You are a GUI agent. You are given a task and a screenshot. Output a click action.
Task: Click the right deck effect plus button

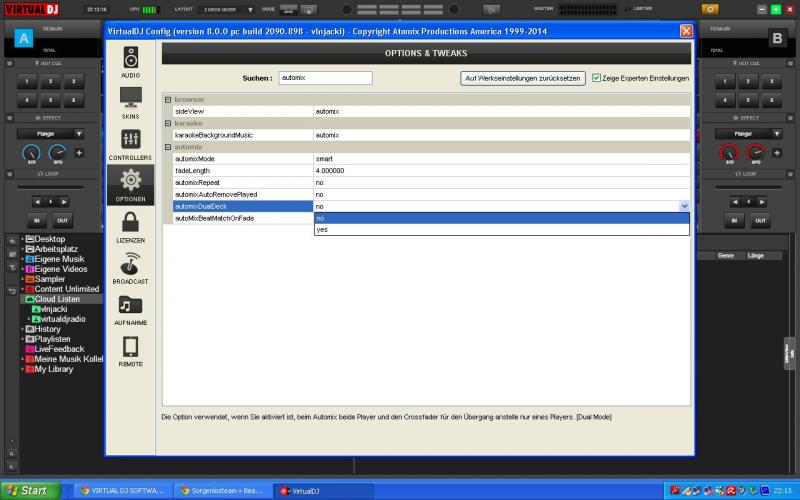point(777,153)
